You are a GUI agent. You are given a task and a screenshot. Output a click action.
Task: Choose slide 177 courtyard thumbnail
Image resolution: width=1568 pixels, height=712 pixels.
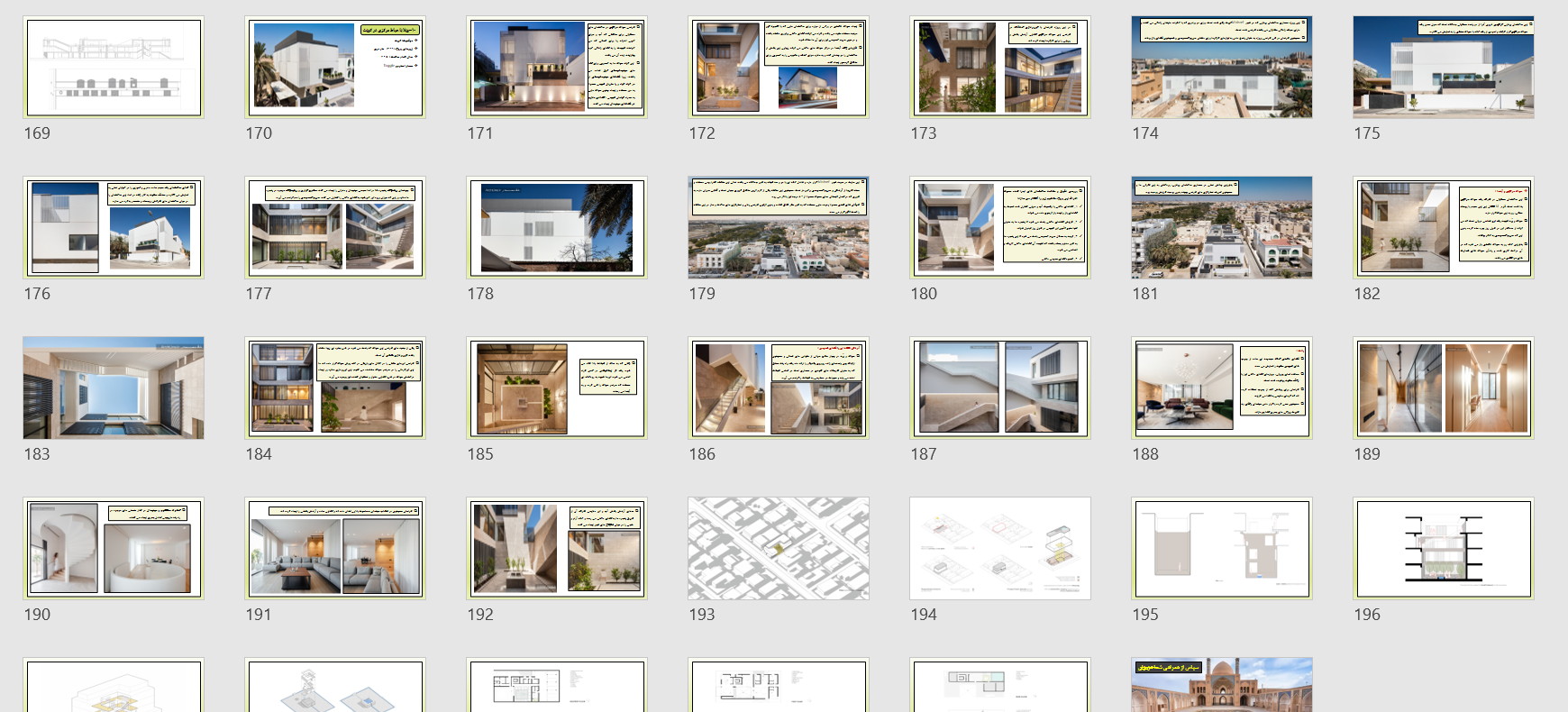(x=335, y=228)
